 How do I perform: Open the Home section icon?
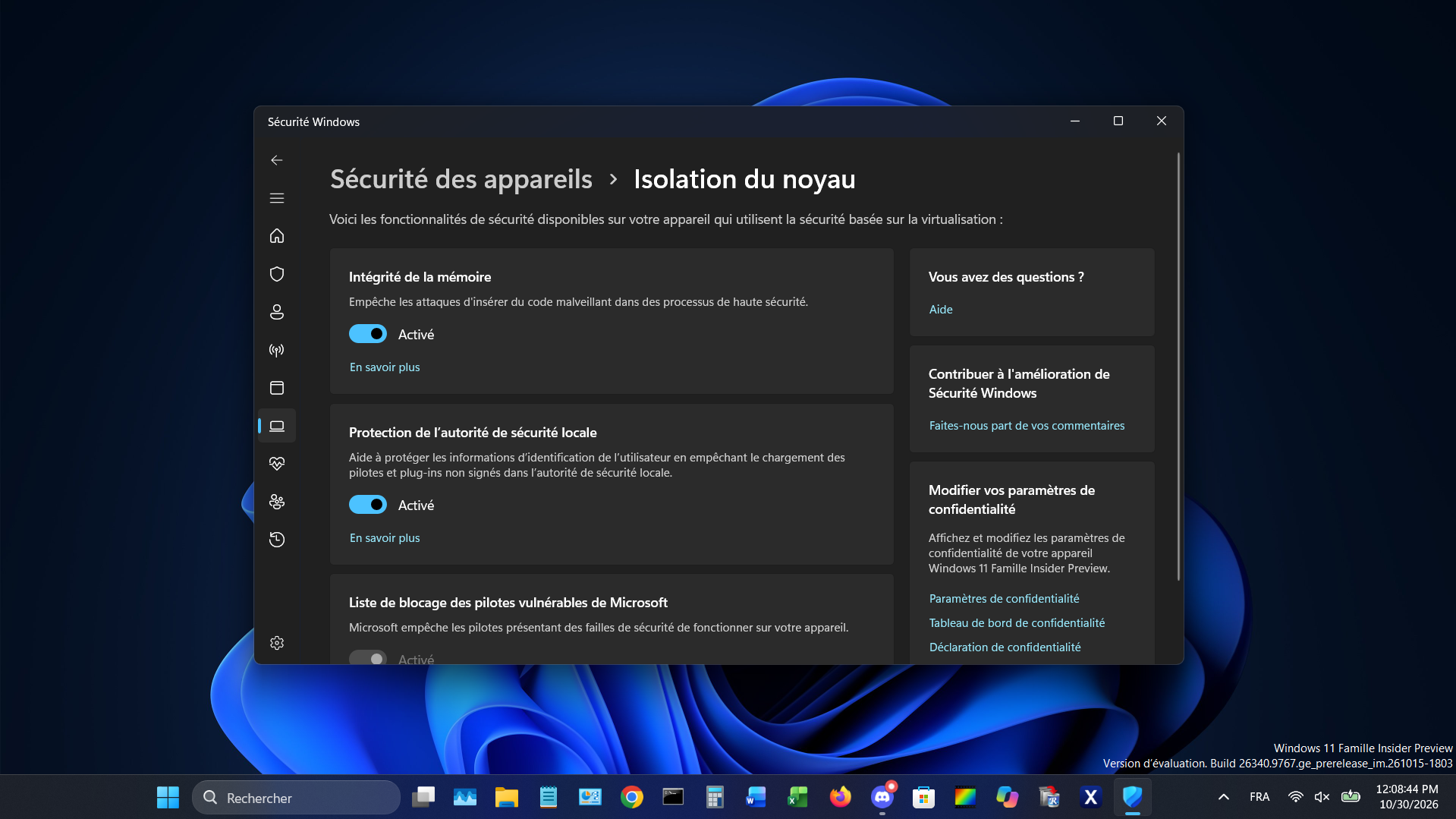coord(277,236)
